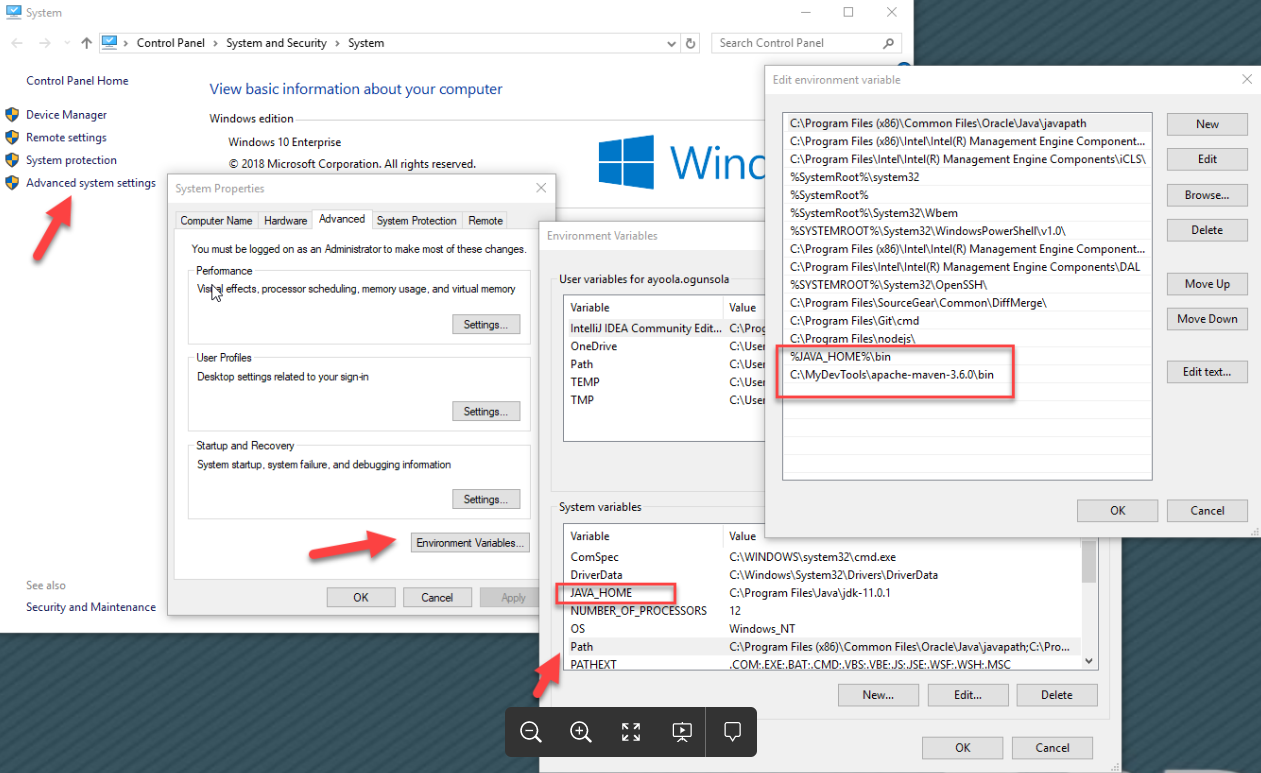Click Move Down button
Screen dimensions: 1261x773
[x=1207, y=319]
